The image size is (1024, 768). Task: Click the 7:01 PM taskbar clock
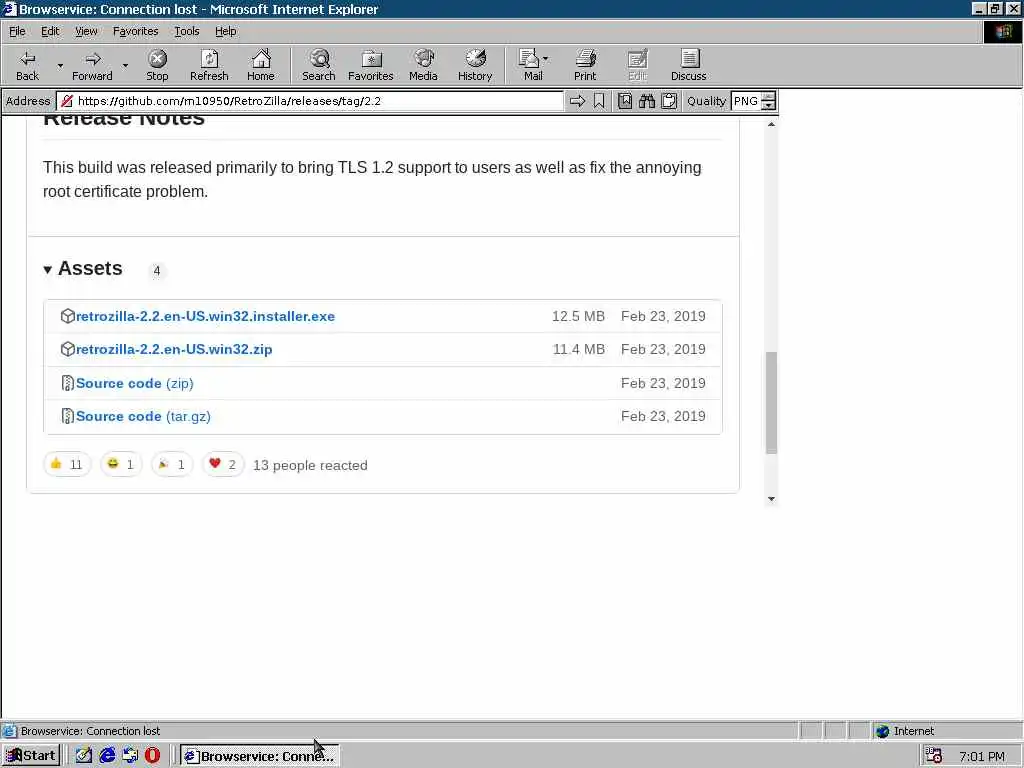tap(982, 756)
